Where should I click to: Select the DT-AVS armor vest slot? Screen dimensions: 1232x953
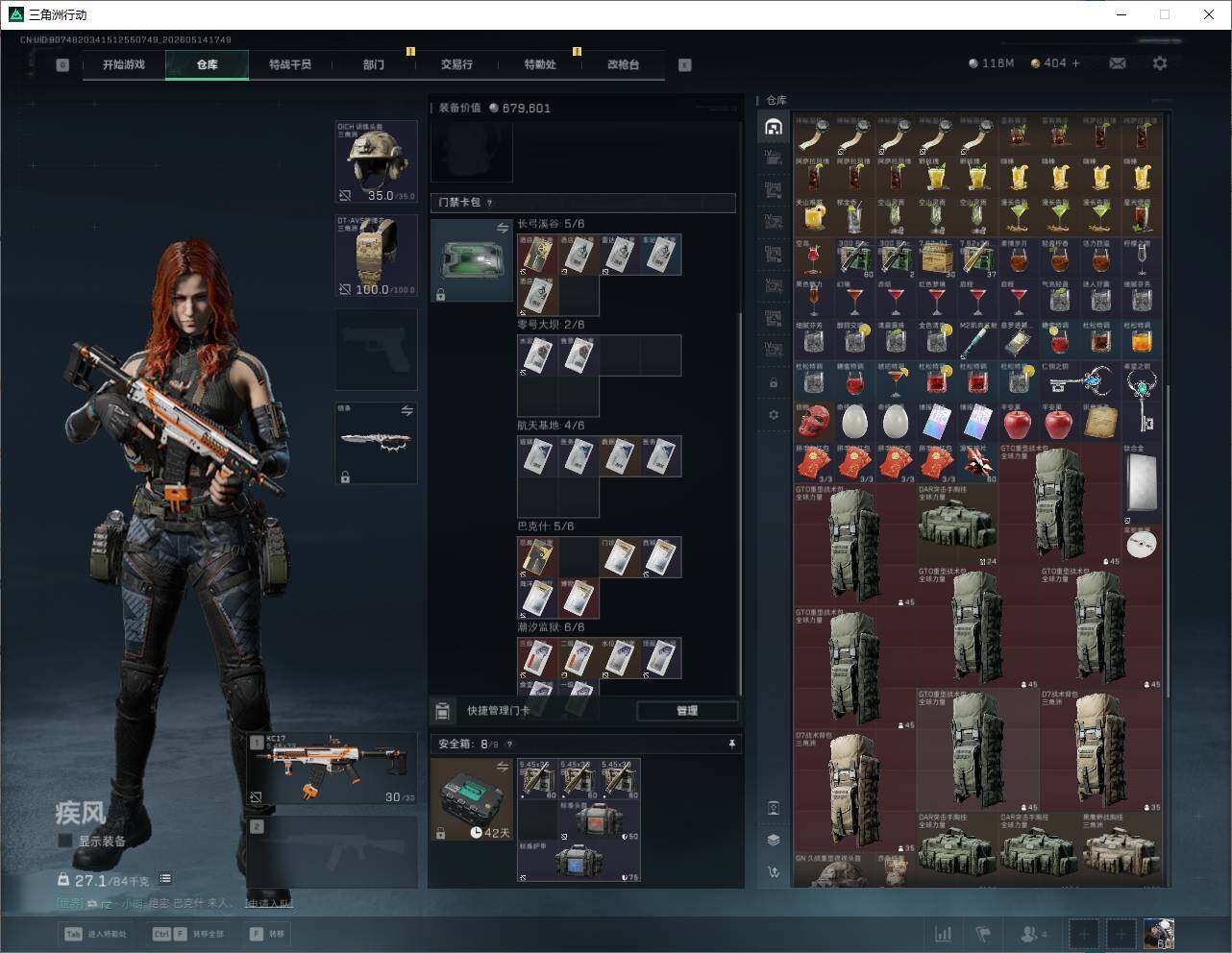click(376, 256)
